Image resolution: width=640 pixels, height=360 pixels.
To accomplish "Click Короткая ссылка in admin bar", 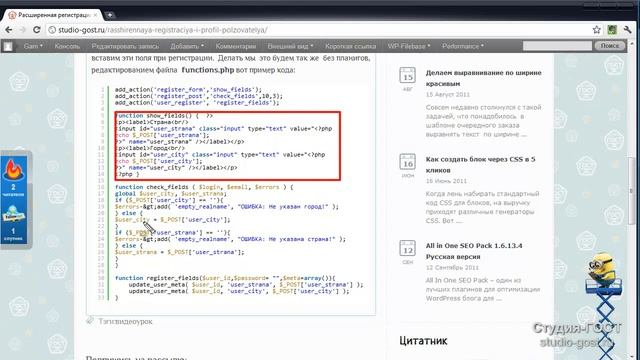I will (x=350, y=46).
